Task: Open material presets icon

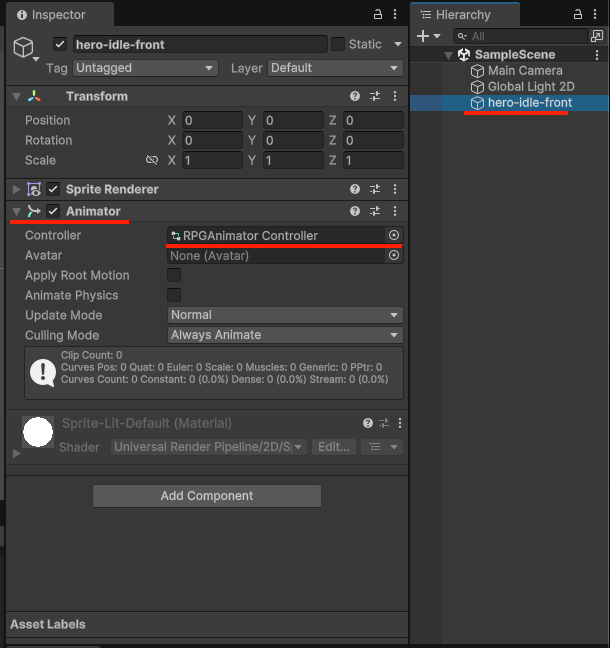Action: (384, 423)
